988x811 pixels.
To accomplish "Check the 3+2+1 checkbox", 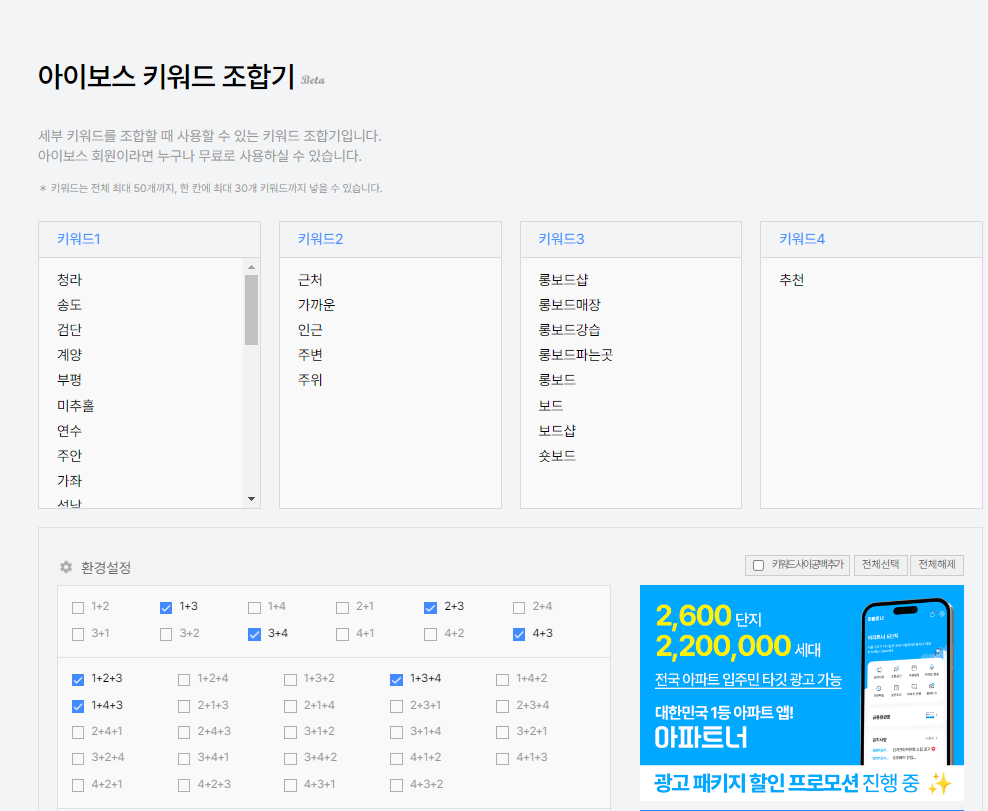I will tap(502, 732).
